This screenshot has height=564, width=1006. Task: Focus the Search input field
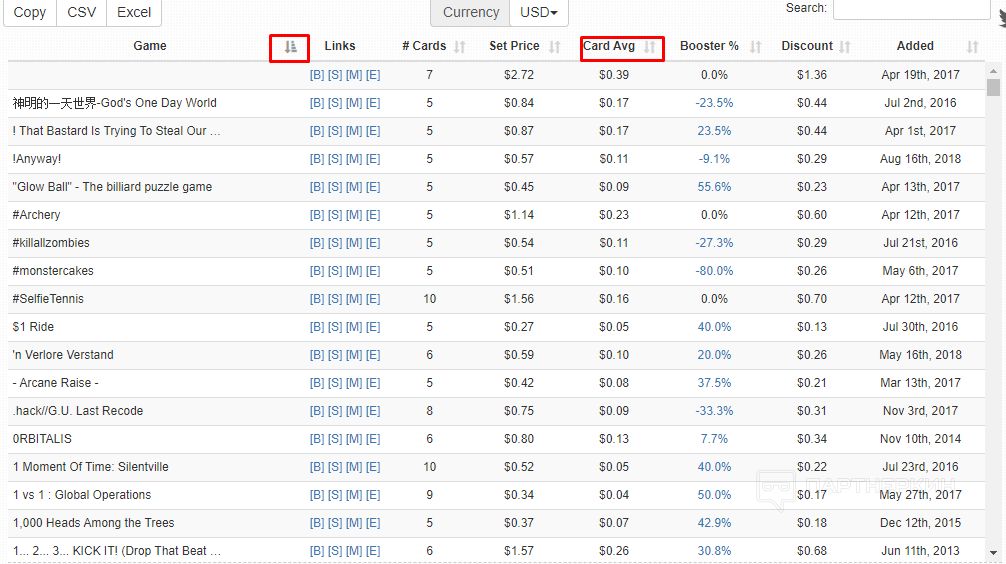point(911,9)
